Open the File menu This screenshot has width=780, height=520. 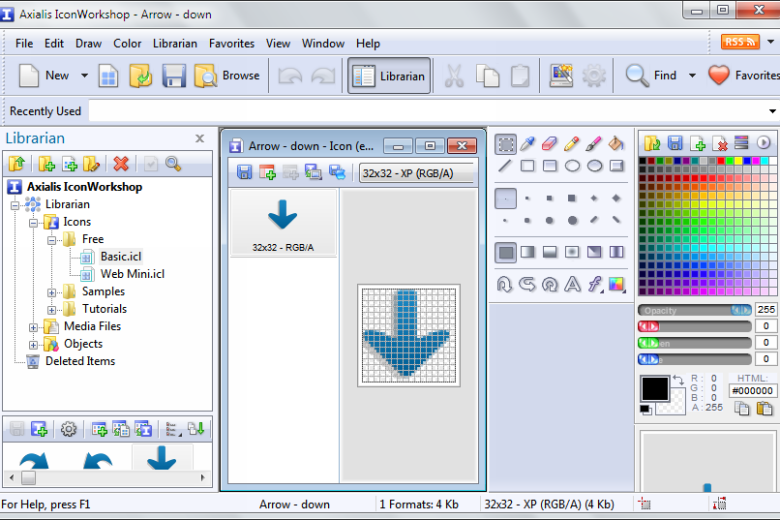(x=24, y=44)
